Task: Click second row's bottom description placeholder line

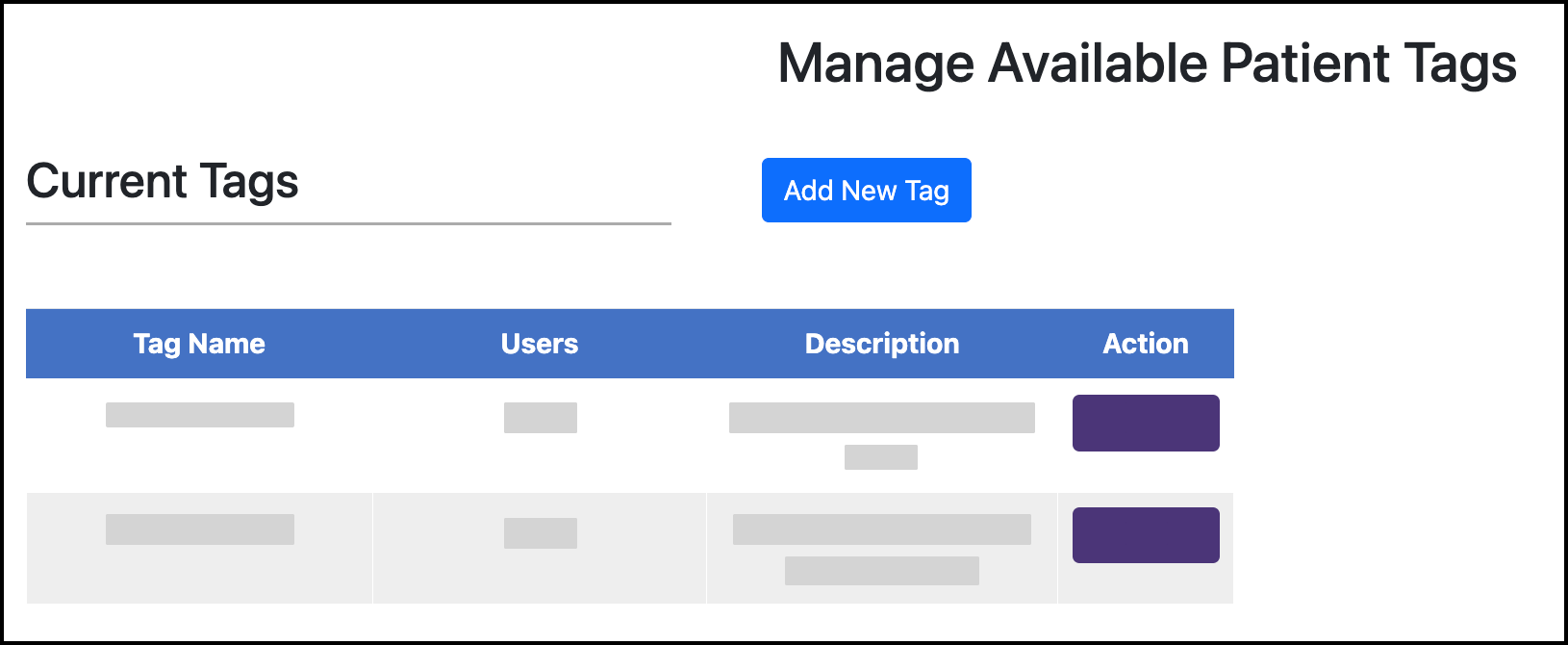Action: (881, 571)
